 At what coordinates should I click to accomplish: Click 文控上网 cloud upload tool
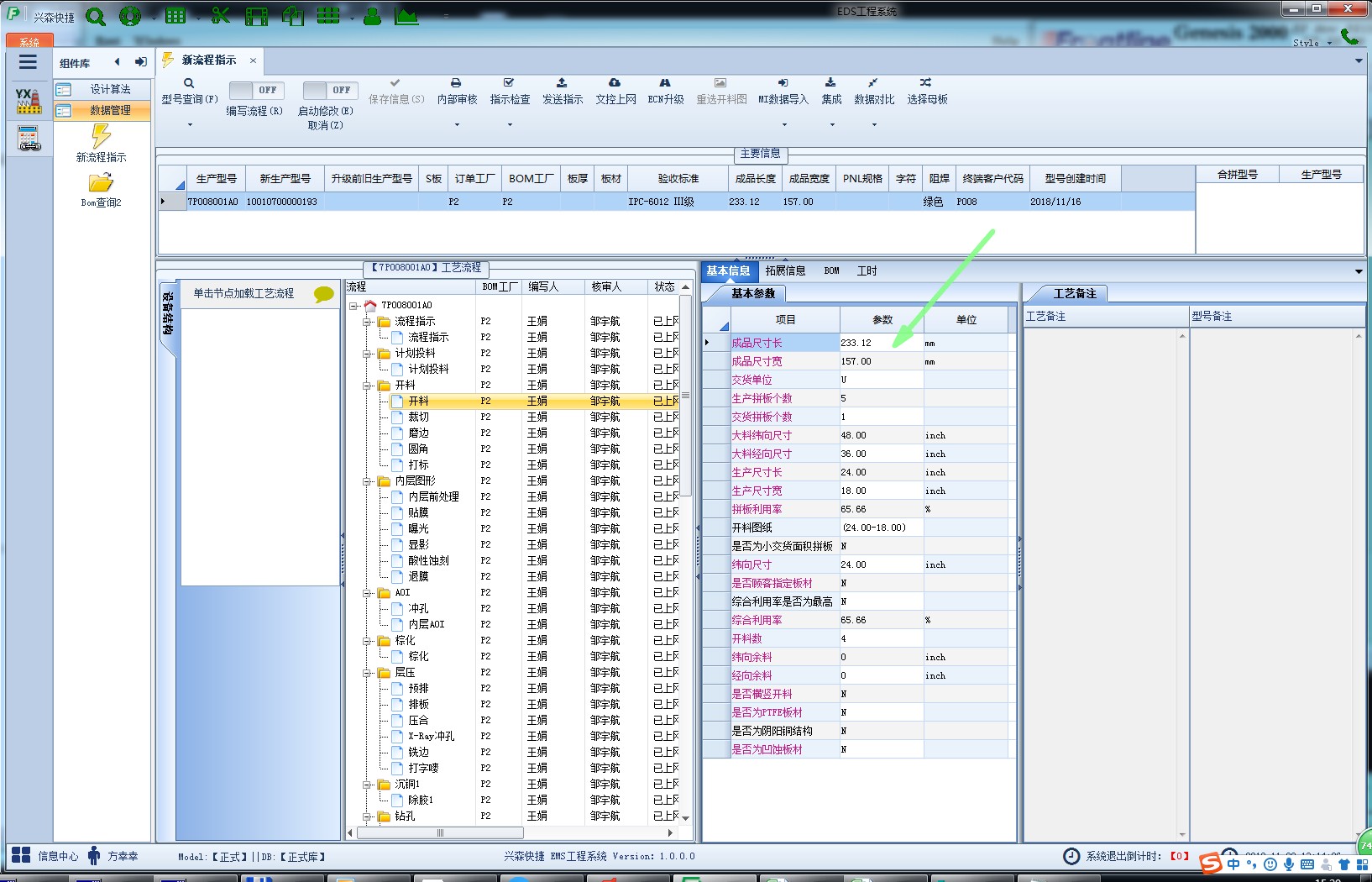[615, 92]
